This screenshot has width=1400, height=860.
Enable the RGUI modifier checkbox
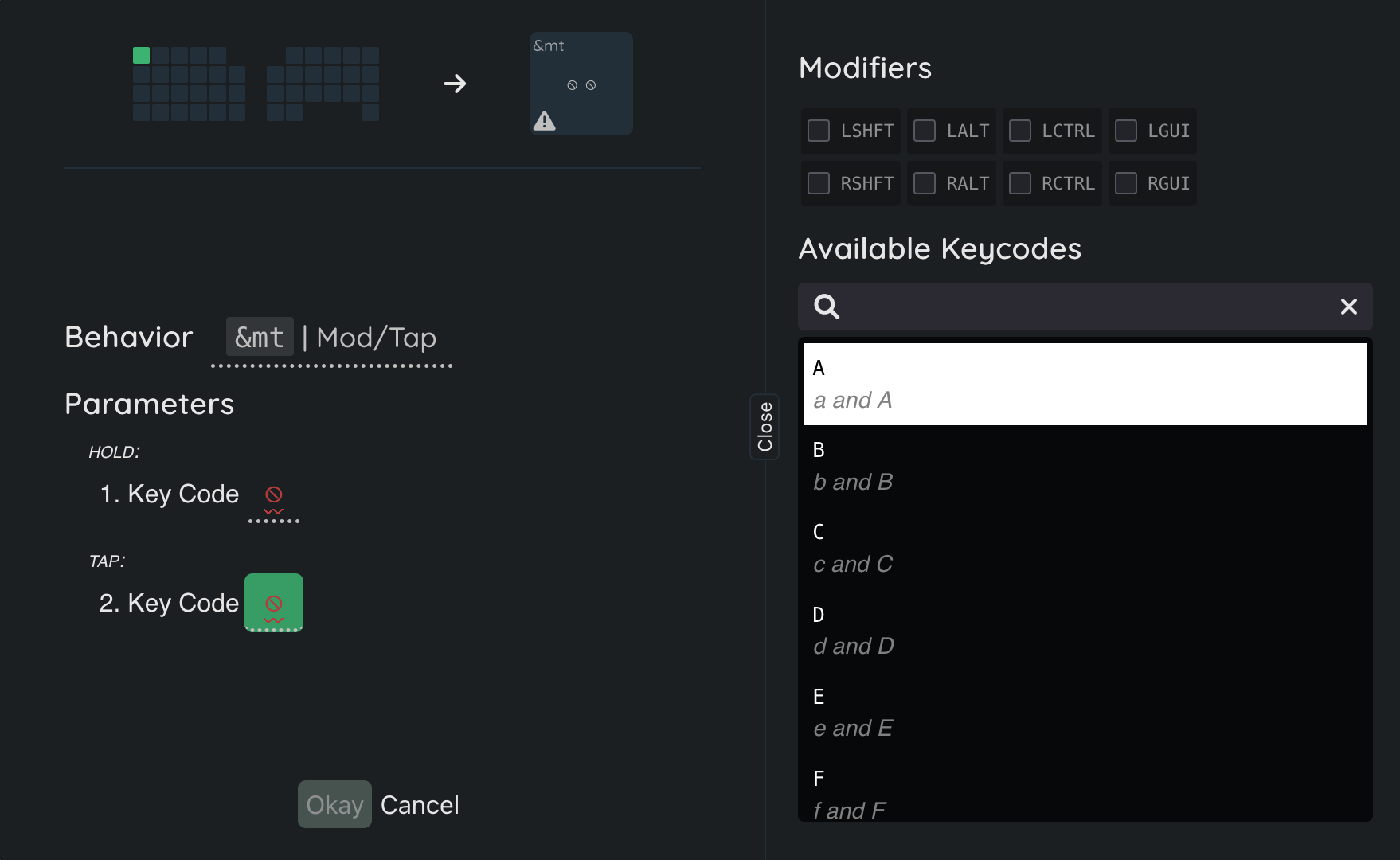click(1126, 183)
